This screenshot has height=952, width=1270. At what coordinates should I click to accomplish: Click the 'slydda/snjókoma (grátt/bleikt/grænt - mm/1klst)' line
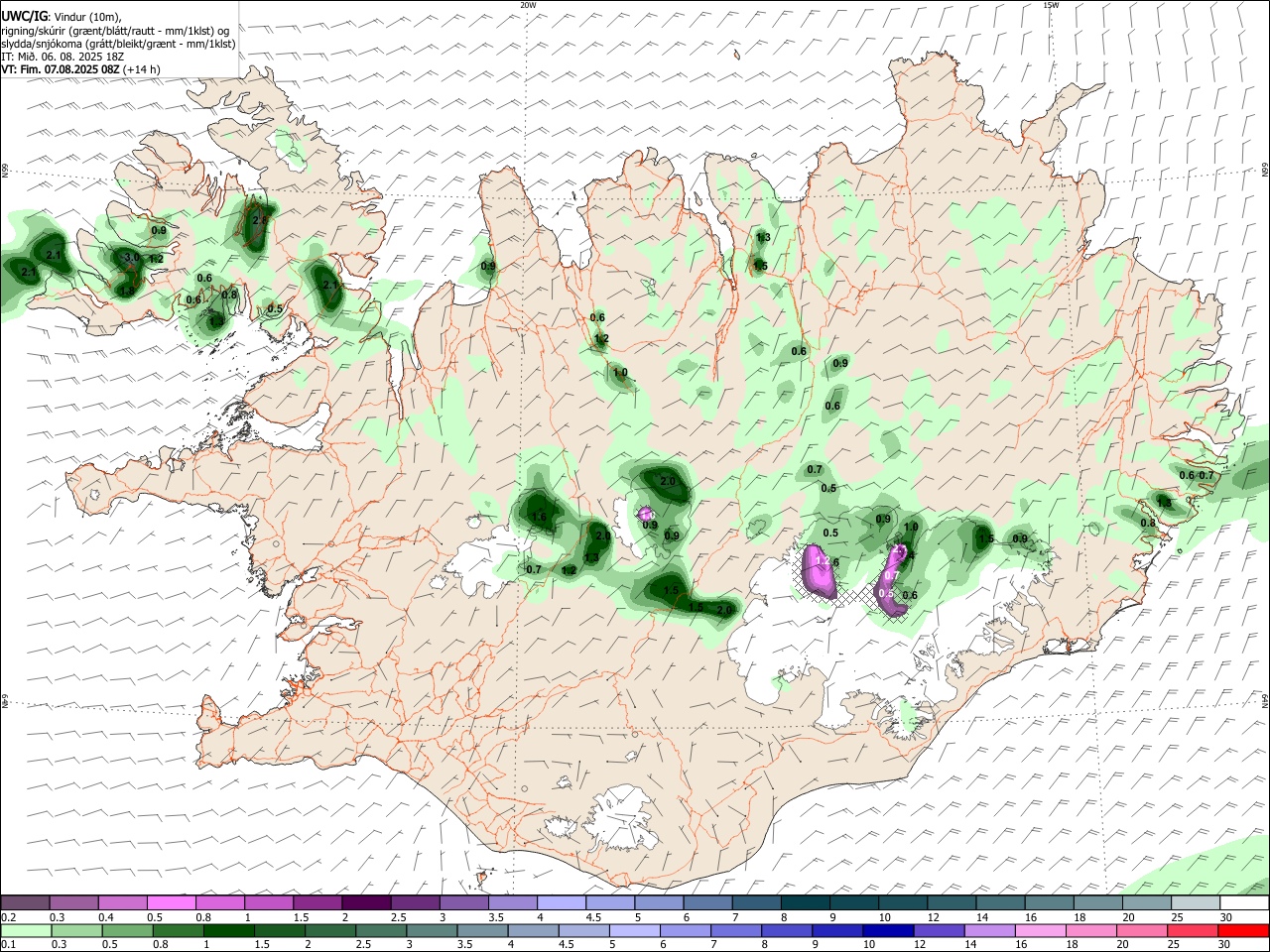point(118,43)
